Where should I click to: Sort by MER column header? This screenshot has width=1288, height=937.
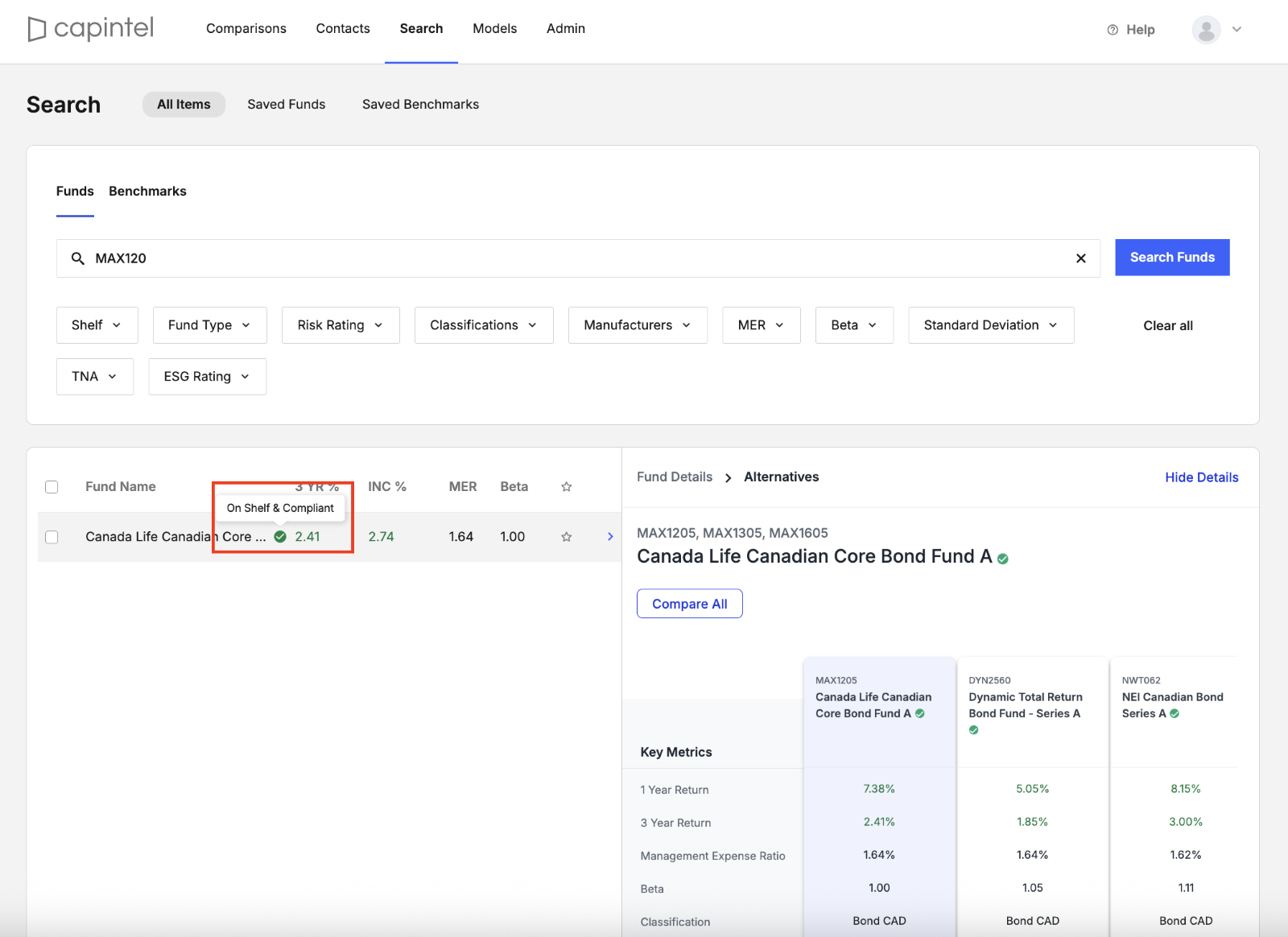click(463, 487)
